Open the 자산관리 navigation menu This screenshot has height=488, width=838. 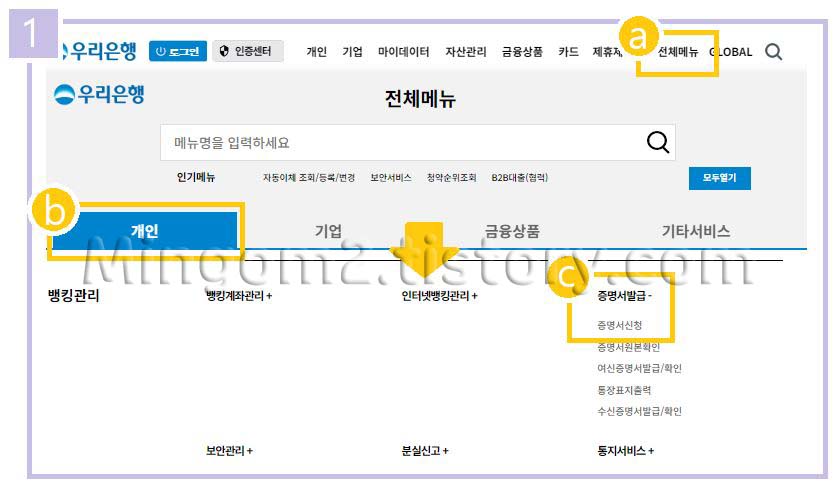[x=465, y=52]
